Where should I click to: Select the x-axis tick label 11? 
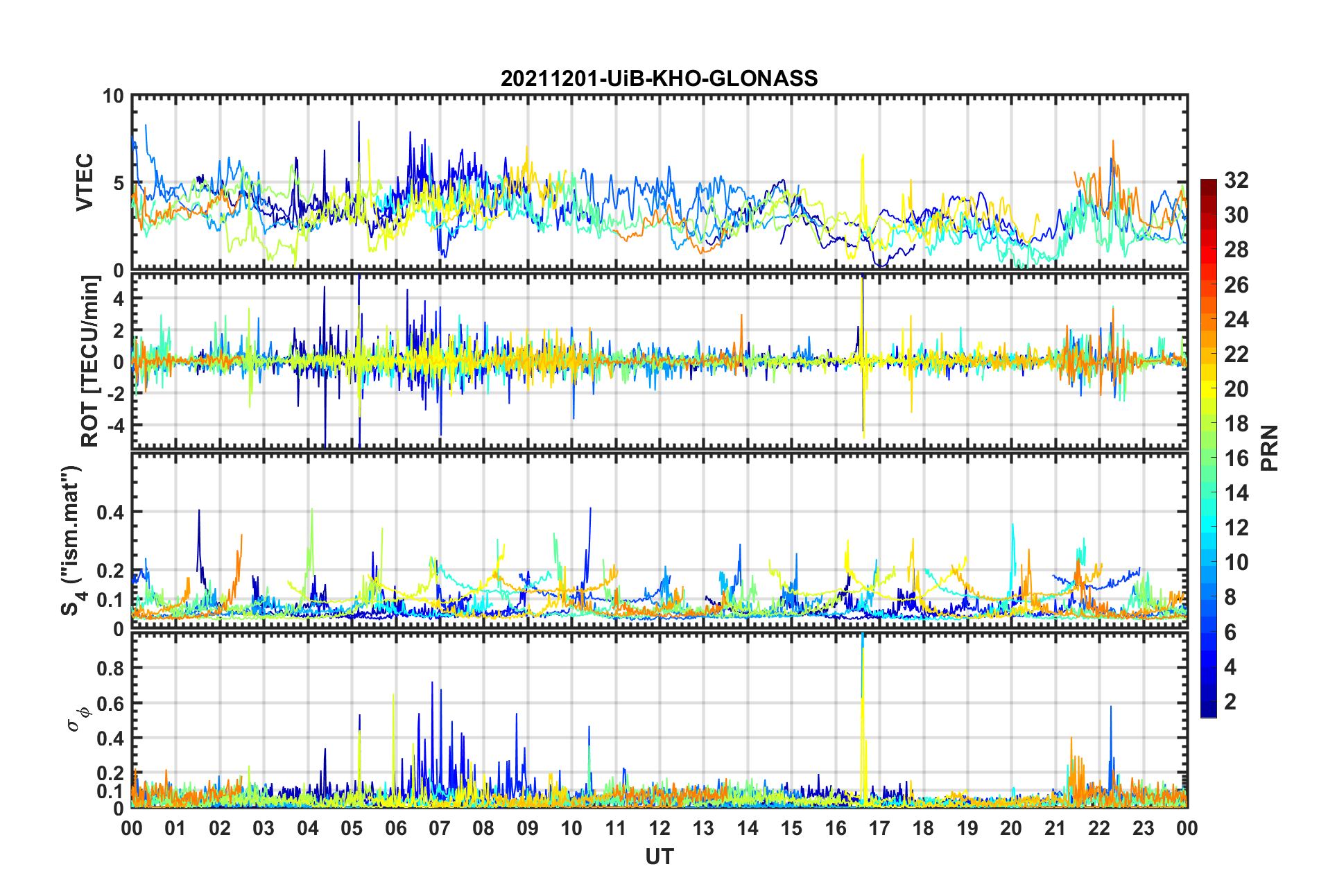(616, 828)
